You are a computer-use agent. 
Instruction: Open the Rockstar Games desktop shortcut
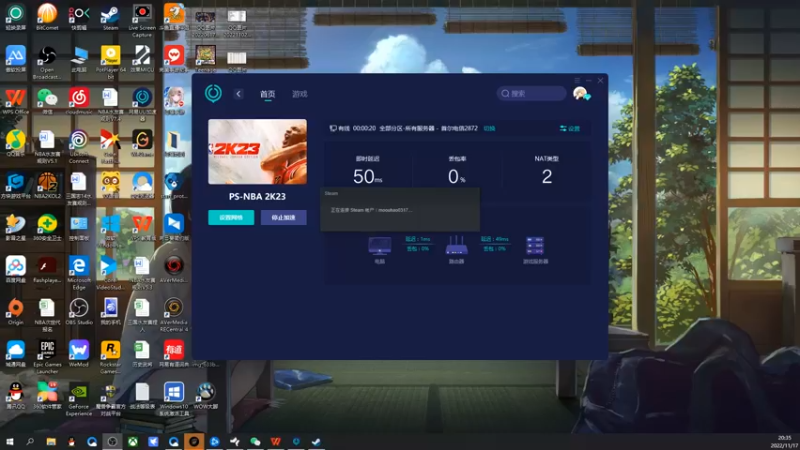pyautogui.click(x=110, y=357)
